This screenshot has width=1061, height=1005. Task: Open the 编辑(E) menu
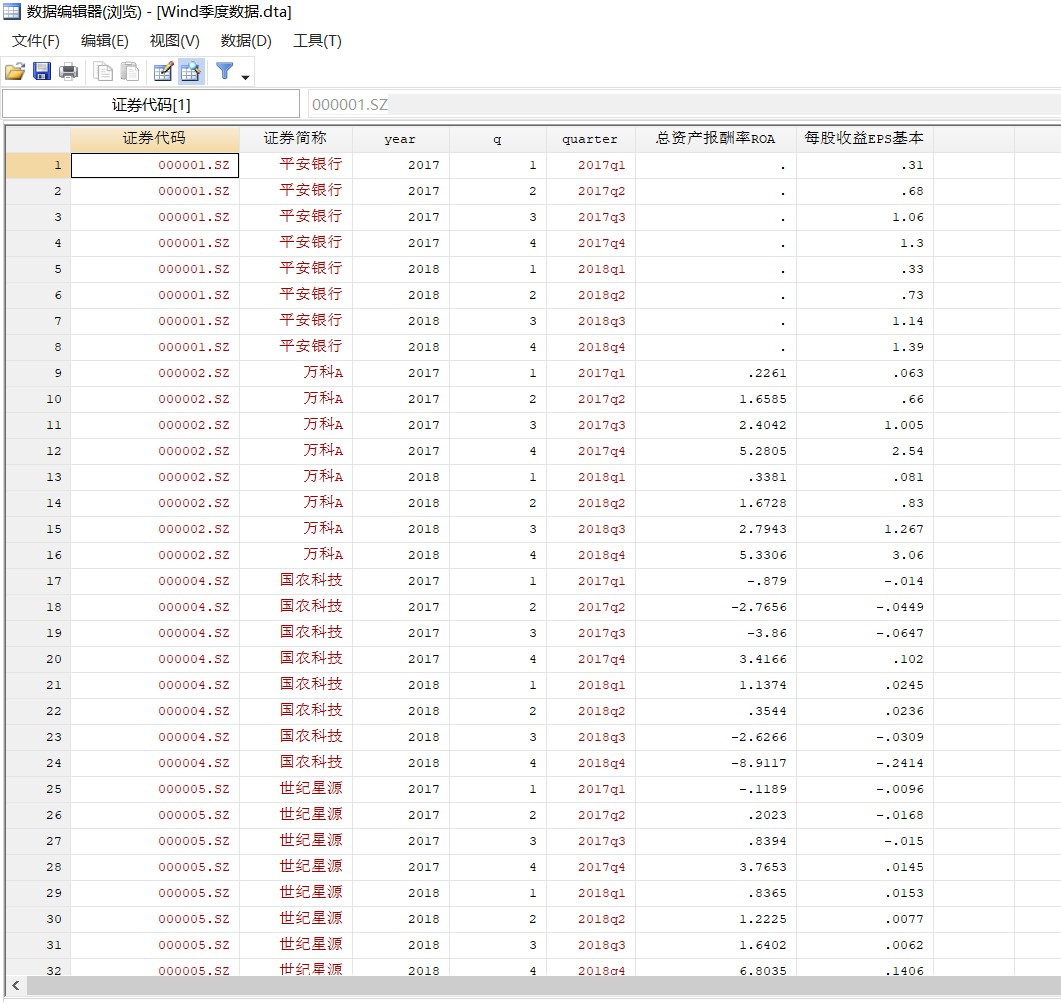click(105, 41)
